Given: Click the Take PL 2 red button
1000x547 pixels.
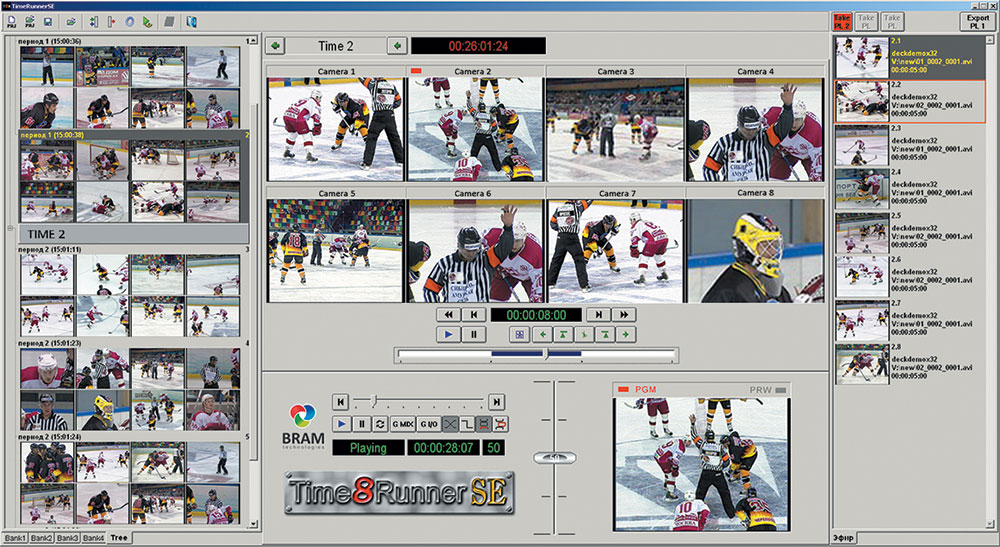Looking at the screenshot, I should [x=842, y=22].
